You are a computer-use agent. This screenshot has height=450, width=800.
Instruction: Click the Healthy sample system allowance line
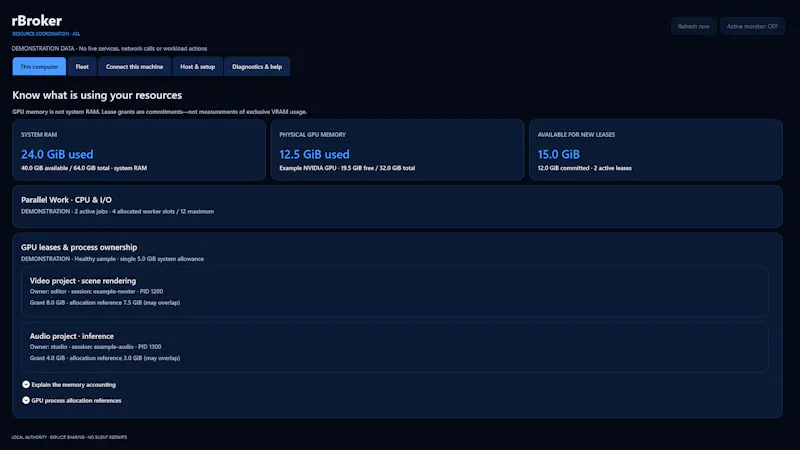coord(112,259)
